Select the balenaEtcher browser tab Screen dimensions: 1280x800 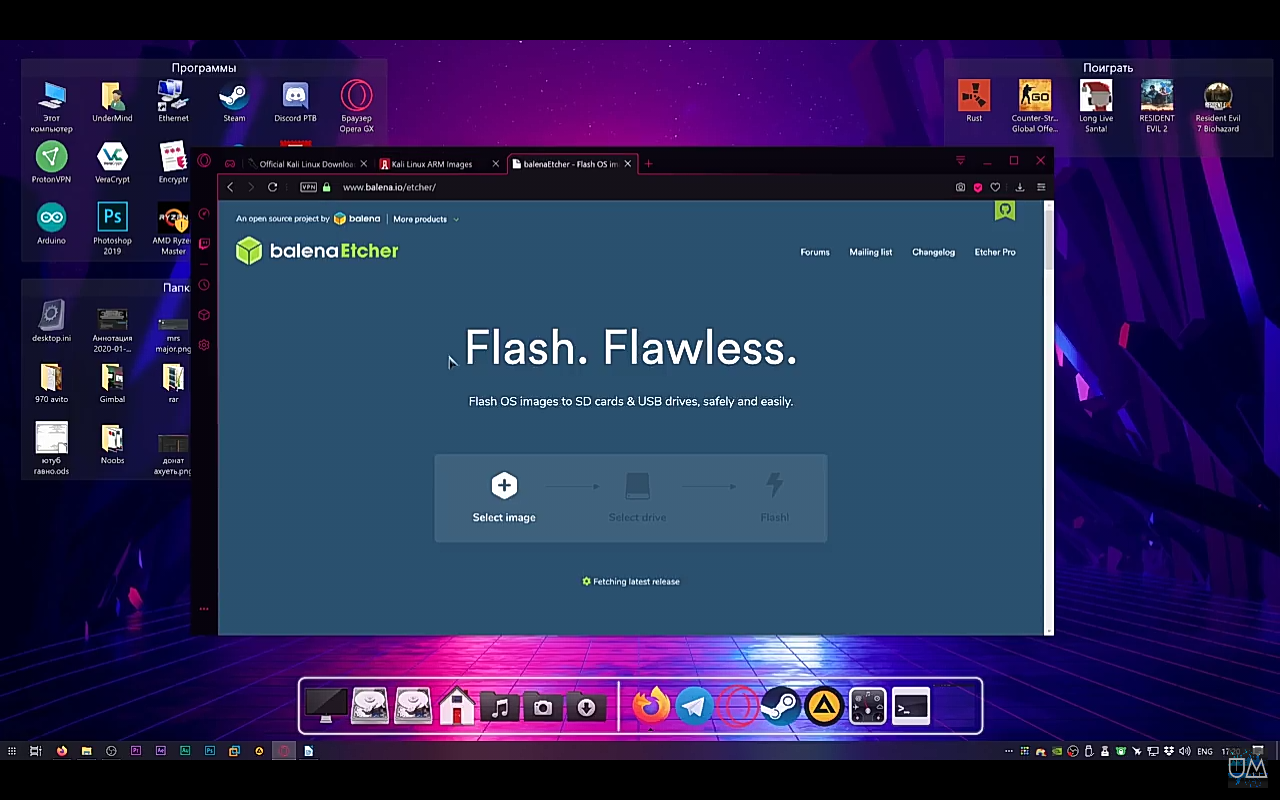570,164
